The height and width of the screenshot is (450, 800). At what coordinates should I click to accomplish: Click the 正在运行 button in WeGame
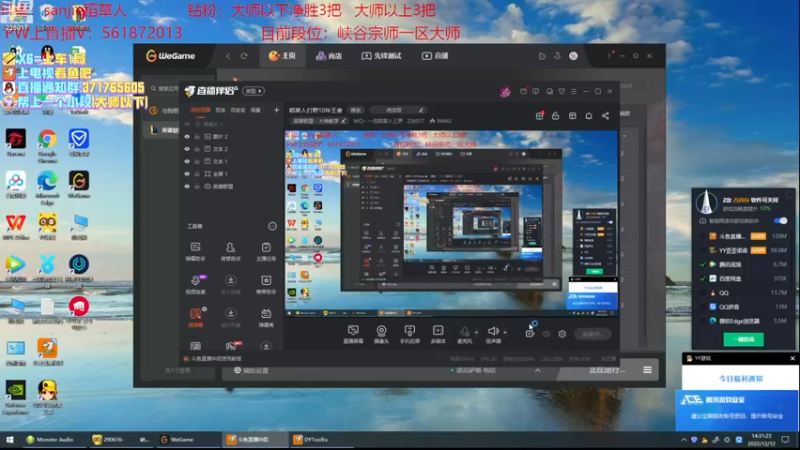(x=607, y=370)
